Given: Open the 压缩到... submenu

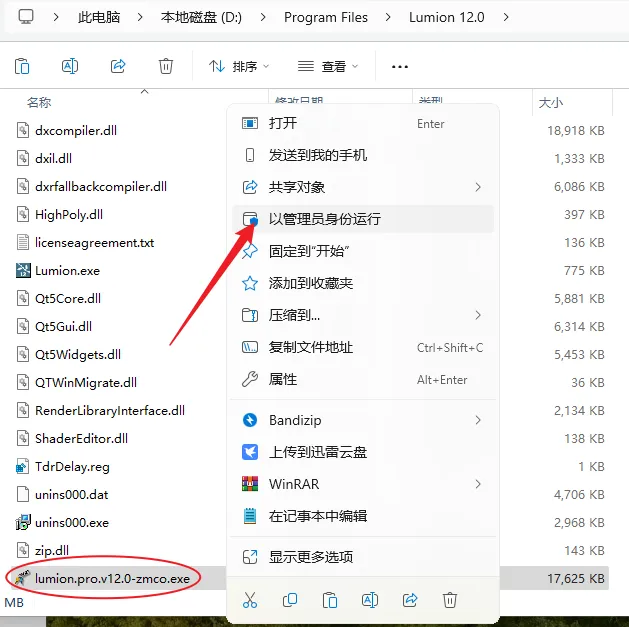Looking at the screenshot, I should 363,315.
